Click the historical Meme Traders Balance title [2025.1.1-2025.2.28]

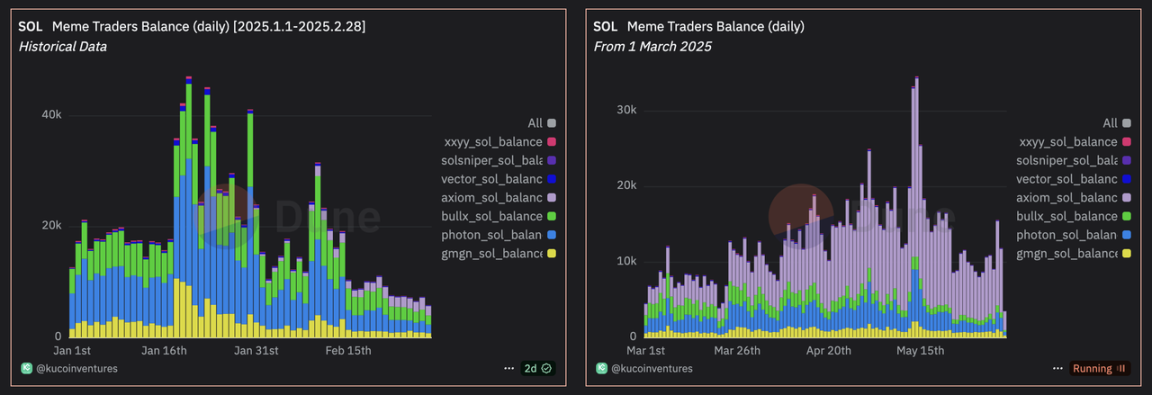(x=209, y=27)
